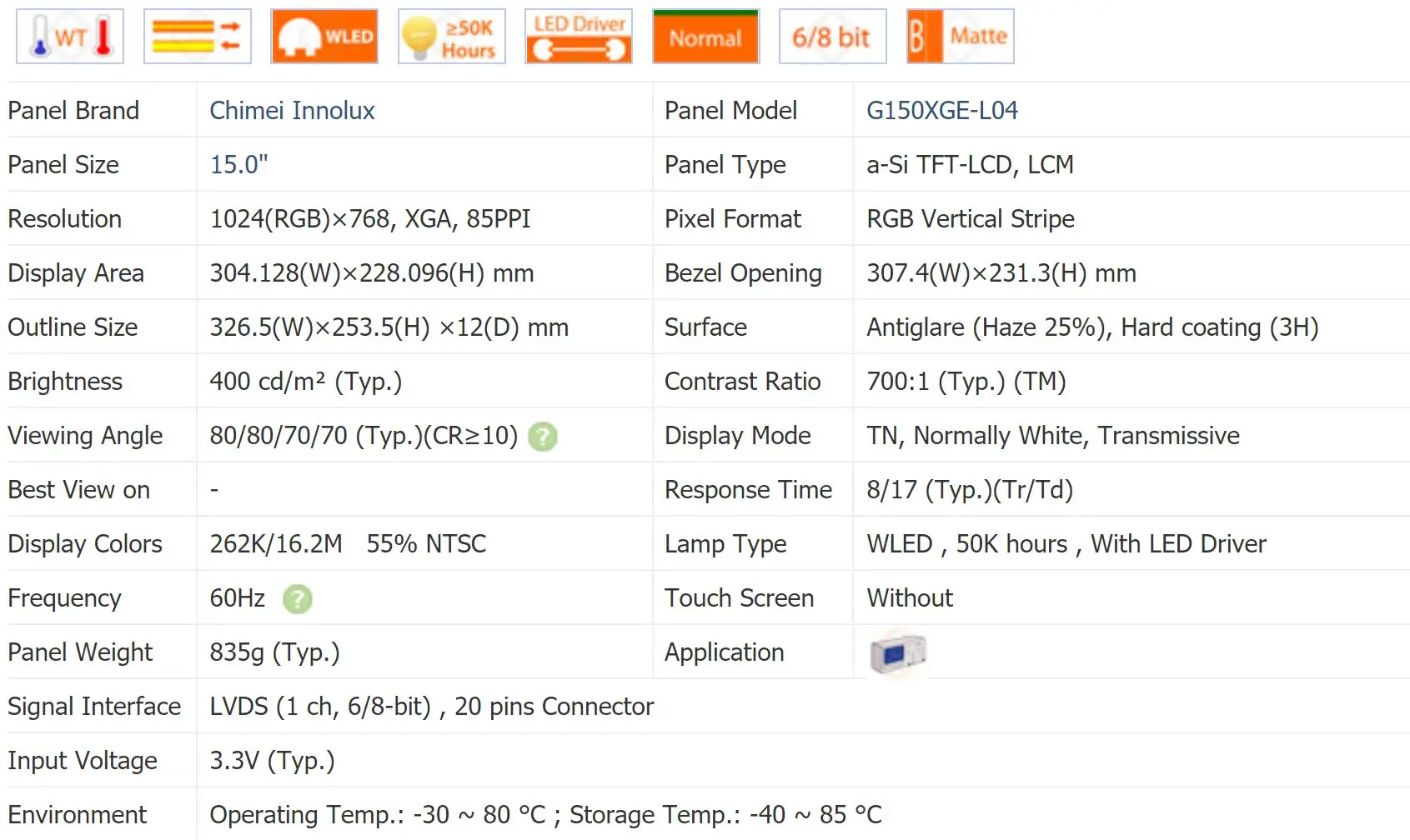The image size is (1410, 840).
Task: Open the Chimei Innolux brand link
Action: click(292, 111)
